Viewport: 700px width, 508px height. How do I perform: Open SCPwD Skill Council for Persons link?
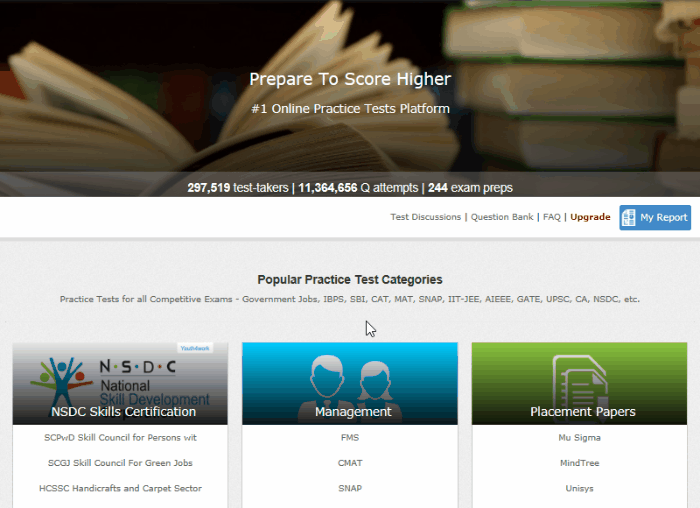[x=120, y=437]
